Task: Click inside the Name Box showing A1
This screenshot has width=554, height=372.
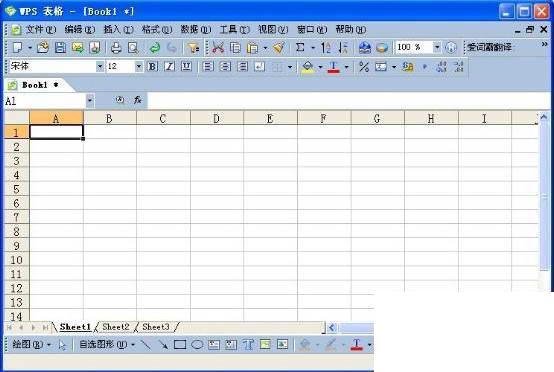Action: coord(45,101)
